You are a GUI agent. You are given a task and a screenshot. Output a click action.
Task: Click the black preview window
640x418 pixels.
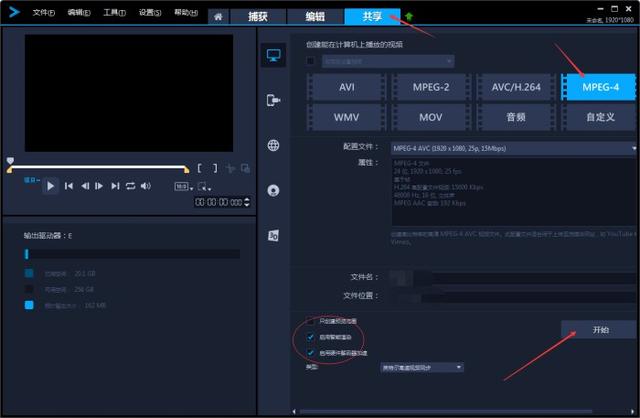[129, 93]
